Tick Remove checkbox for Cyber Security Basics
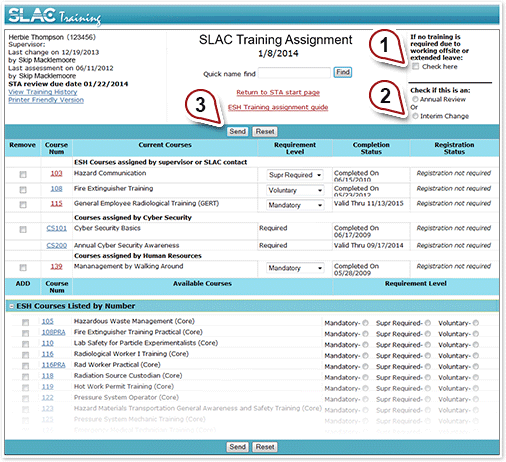This screenshot has height=462, width=506. [x=23, y=229]
